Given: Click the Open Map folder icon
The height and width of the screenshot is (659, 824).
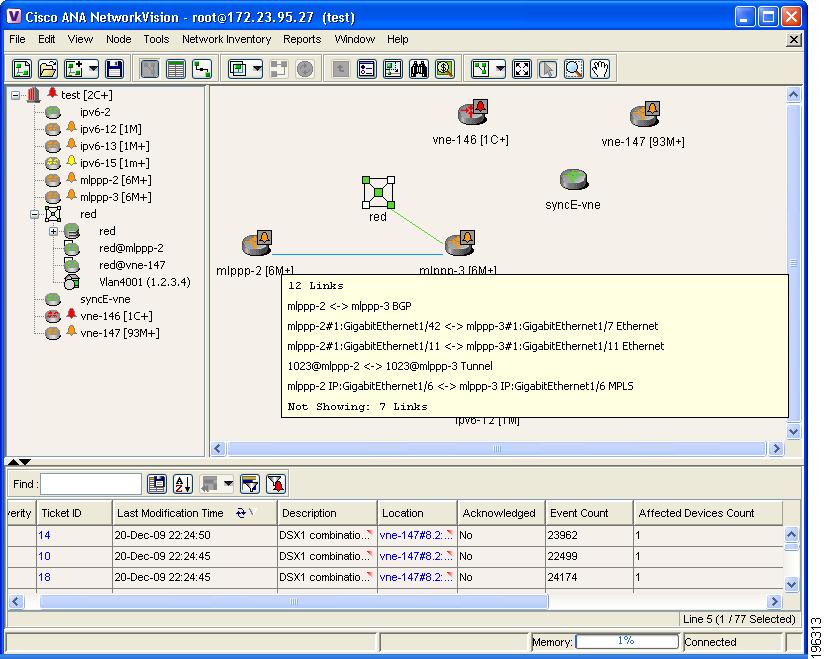Looking at the screenshot, I should tap(48, 69).
